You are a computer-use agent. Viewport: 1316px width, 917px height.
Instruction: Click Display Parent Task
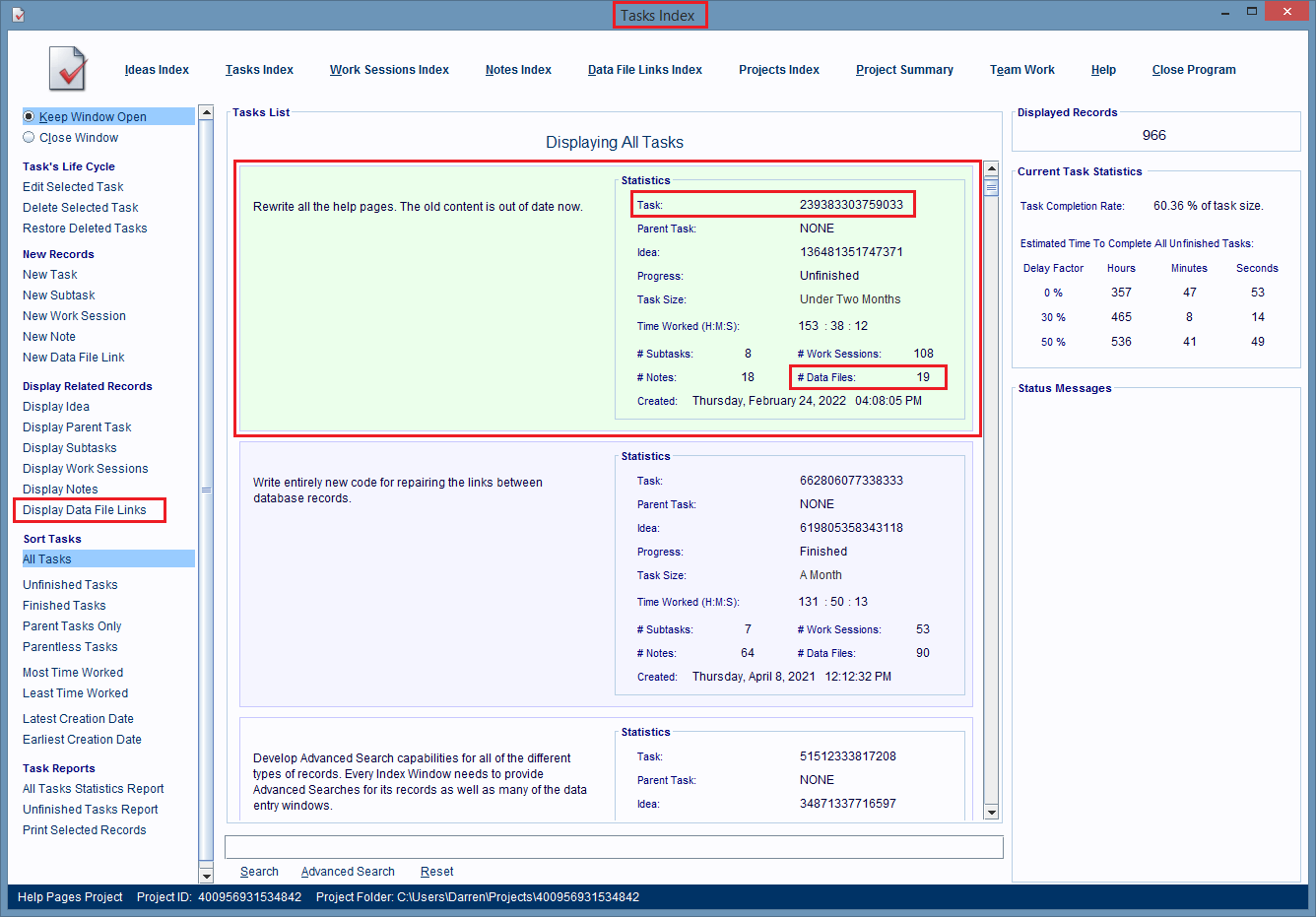click(x=77, y=427)
